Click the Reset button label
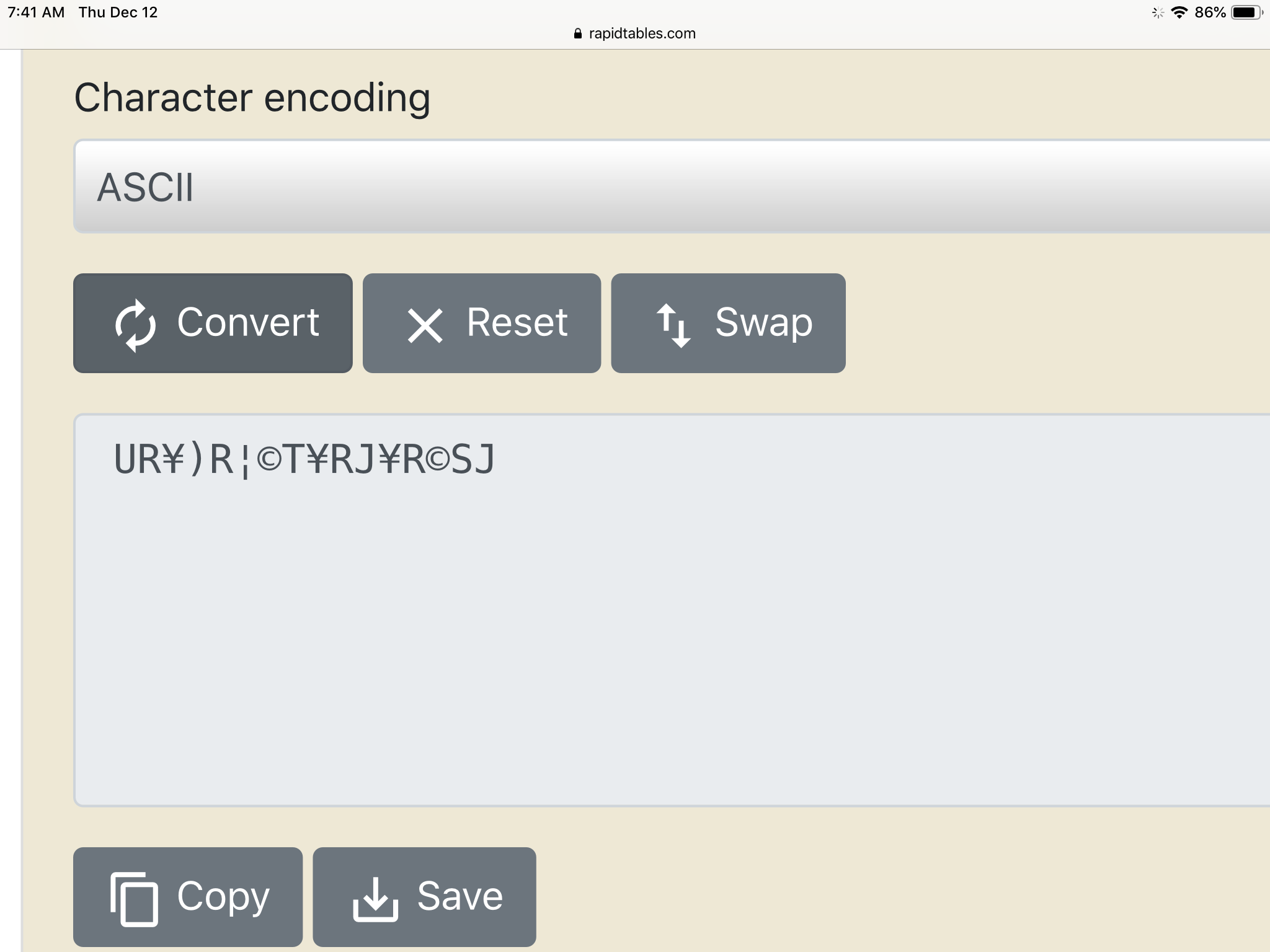Viewport: 1270px width, 952px height. [517, 322]
